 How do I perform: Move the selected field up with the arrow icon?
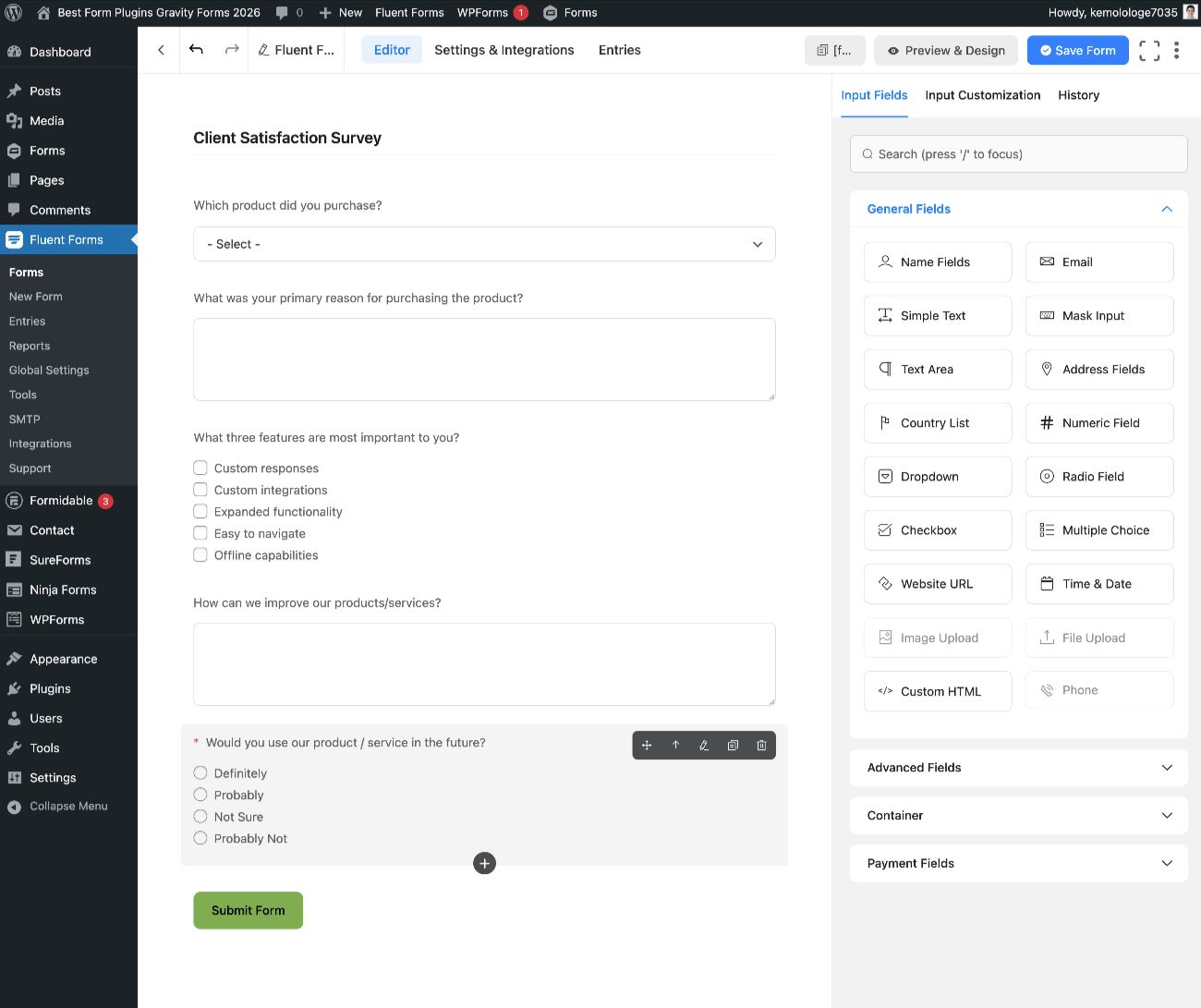point(675,745)
